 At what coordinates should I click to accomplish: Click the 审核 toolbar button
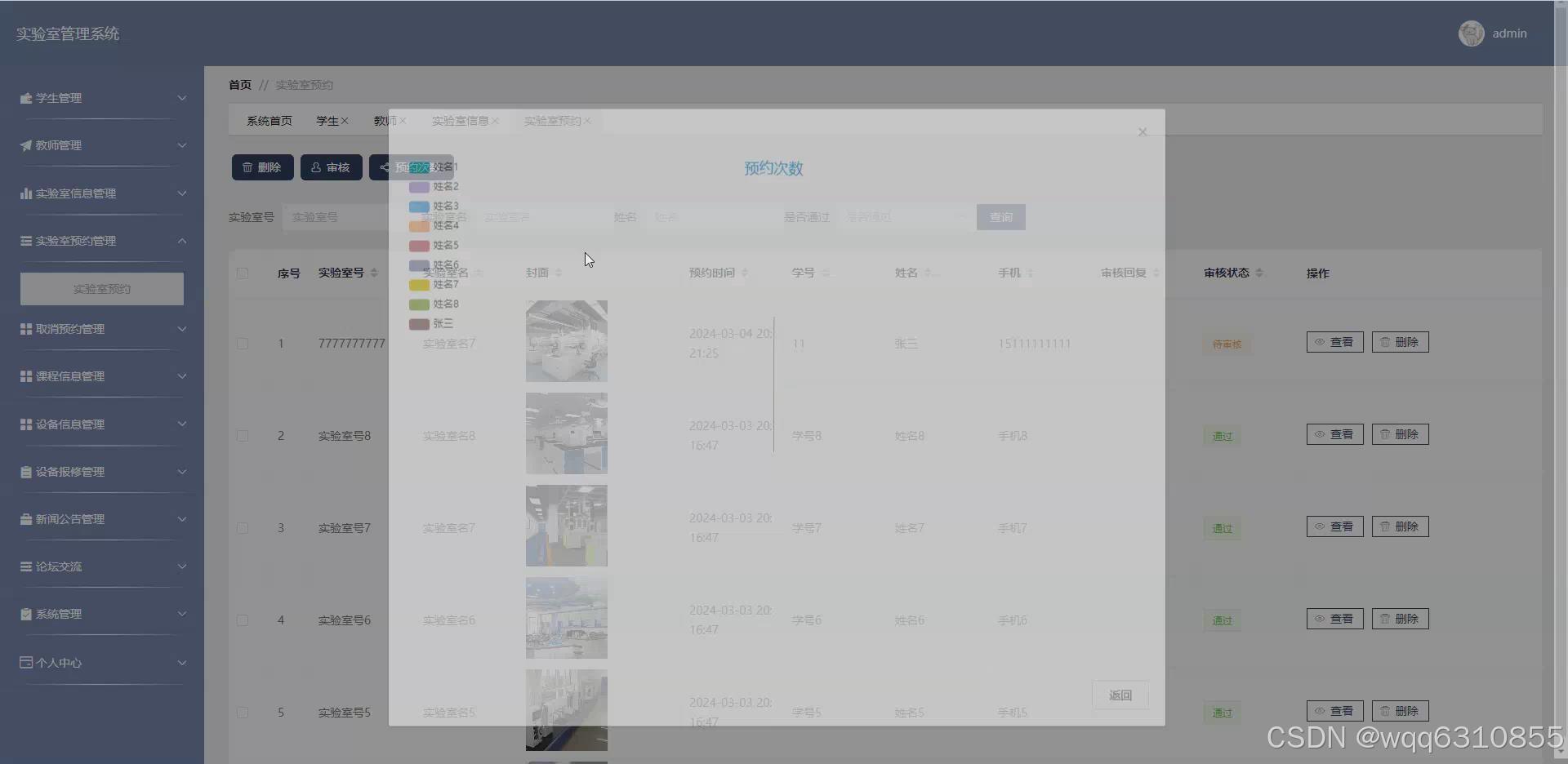point(331,167)
